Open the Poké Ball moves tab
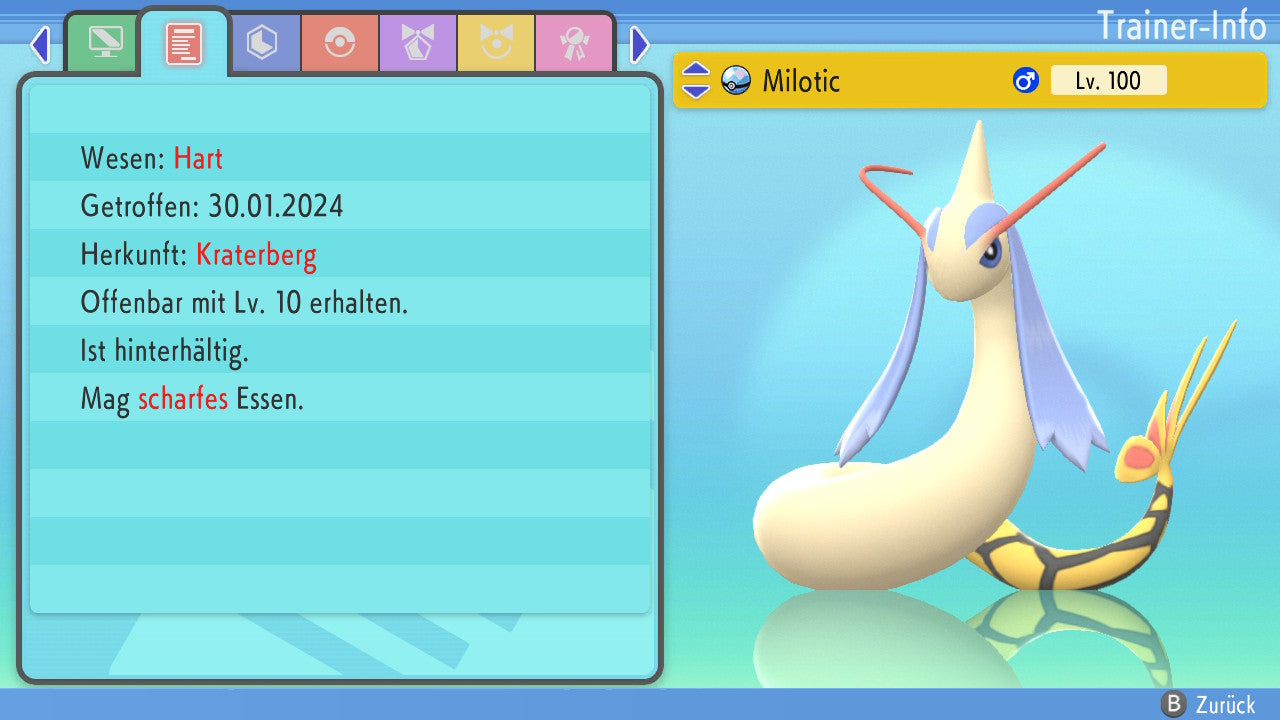The height and width of the screenshot is (720, 1280). point(340,42)
